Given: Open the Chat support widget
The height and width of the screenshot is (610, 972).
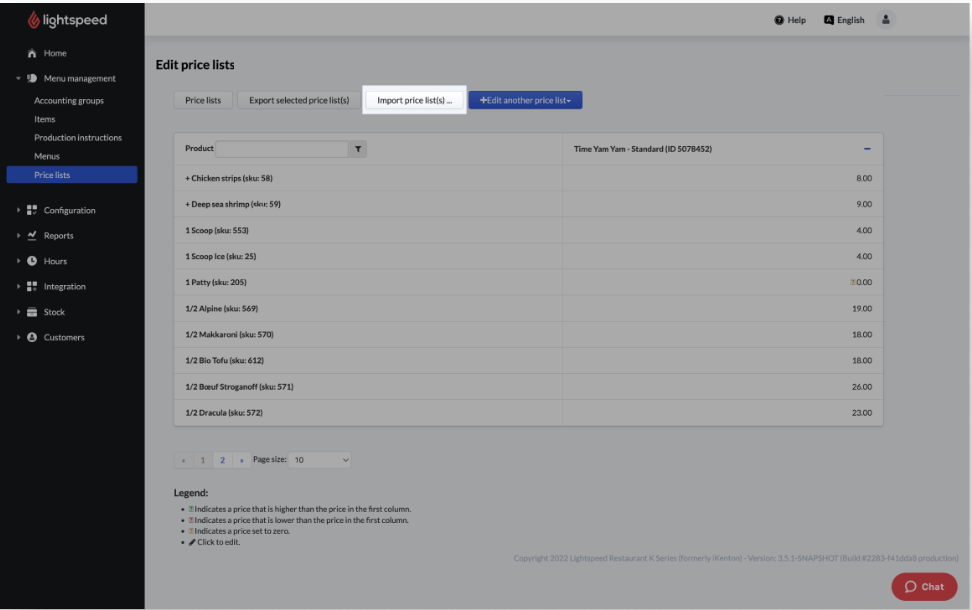Looking at the screenshot, I should pyautogui.click(x=924, y=587).
